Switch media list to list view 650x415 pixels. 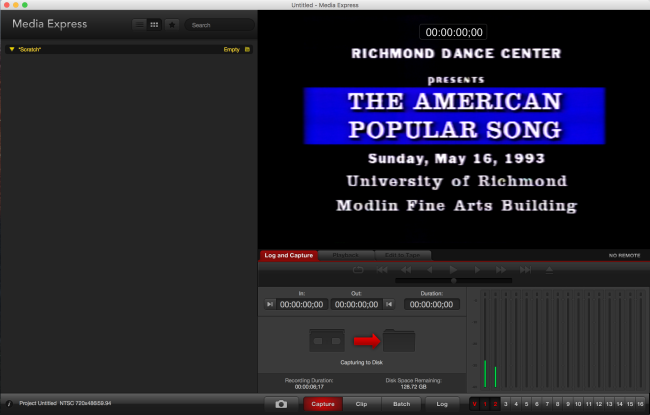point(140,25)
